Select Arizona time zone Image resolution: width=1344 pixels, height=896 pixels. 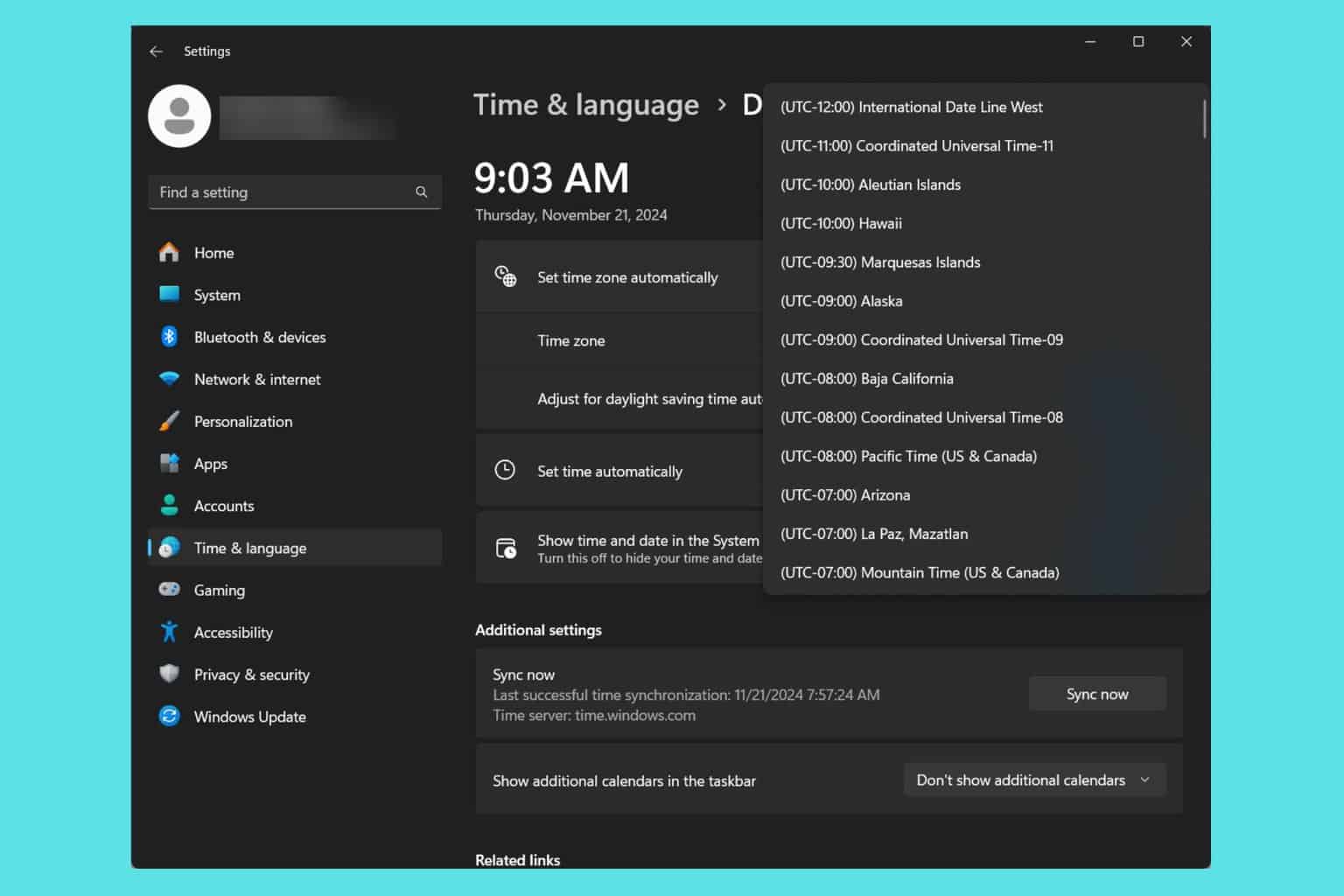(986, 495)
